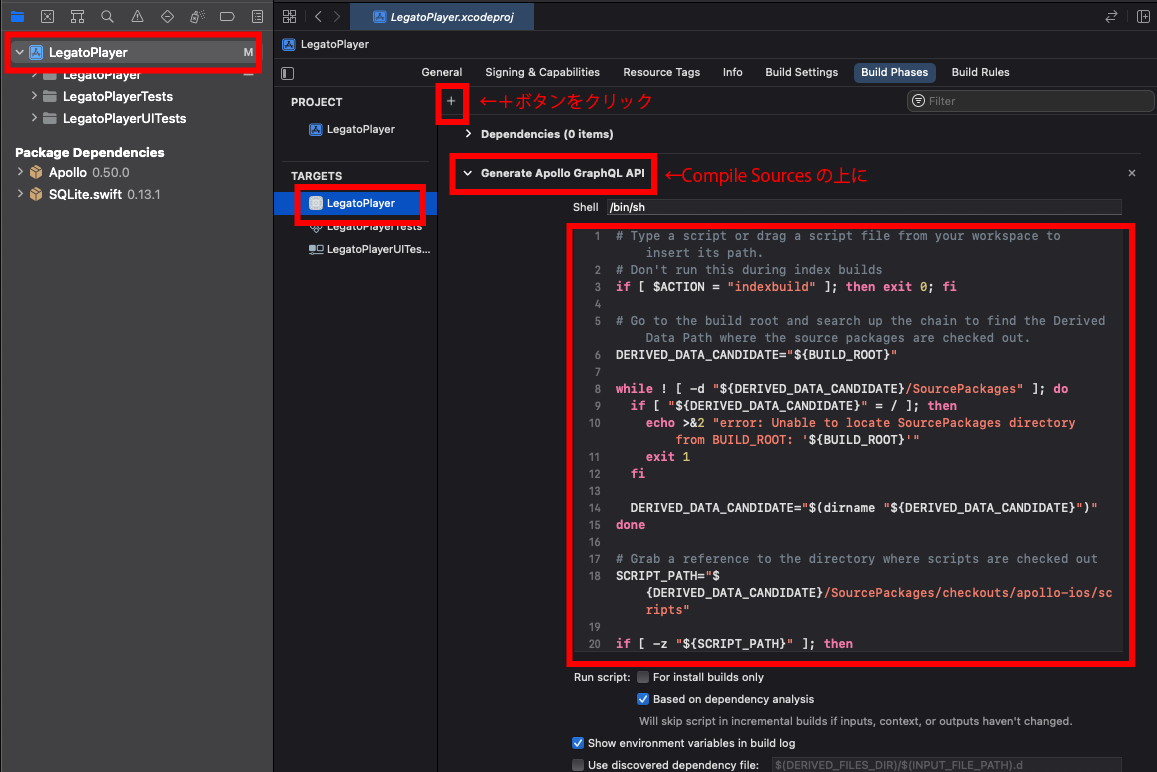Switch to the Build Phases tab
The height and width of the screenshot is (772, 1157).
pyautogui.click(x=894, y=72)
